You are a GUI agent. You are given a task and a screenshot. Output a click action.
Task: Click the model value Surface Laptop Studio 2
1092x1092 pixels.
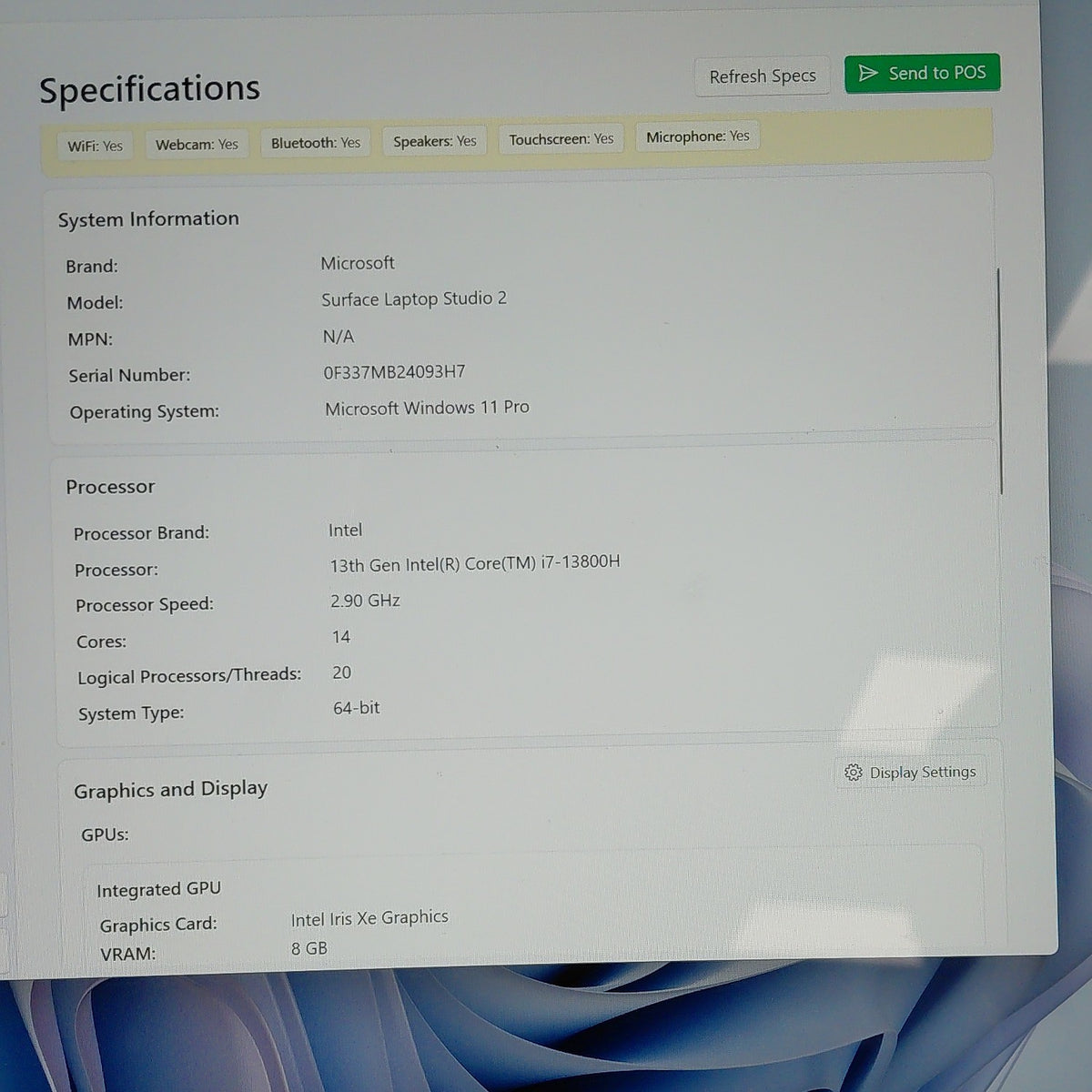414,299
